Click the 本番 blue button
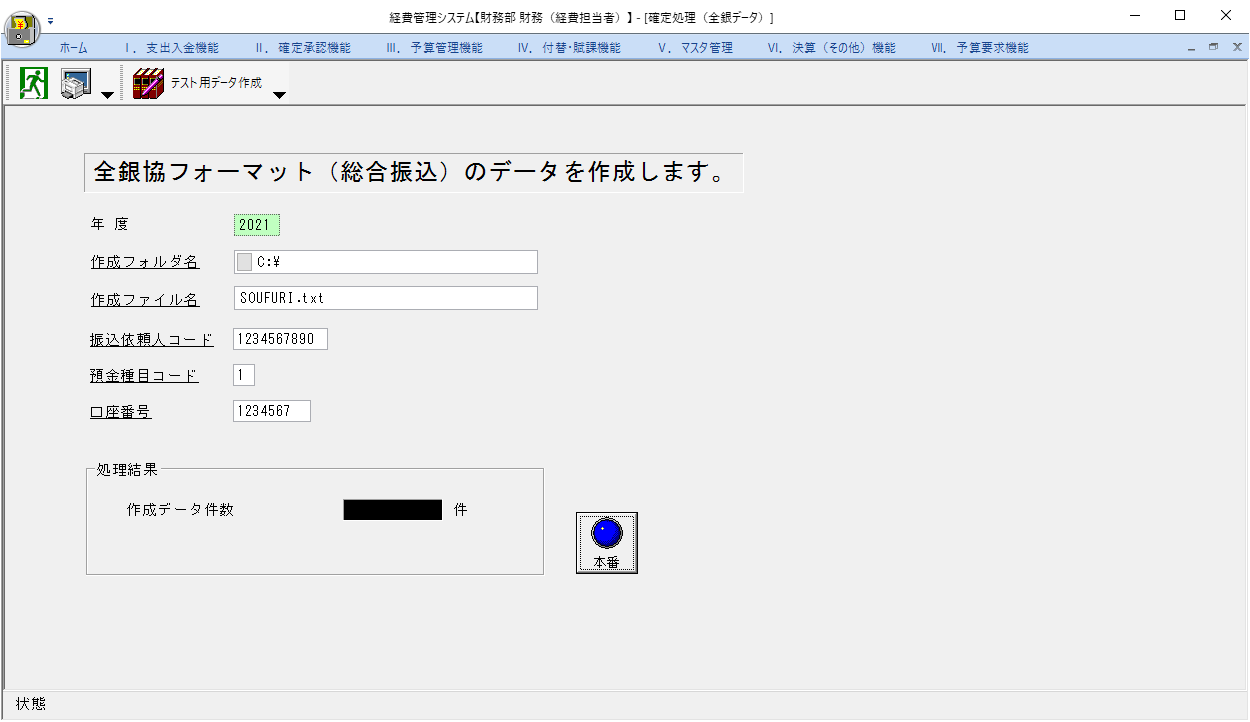 (607, 543)
